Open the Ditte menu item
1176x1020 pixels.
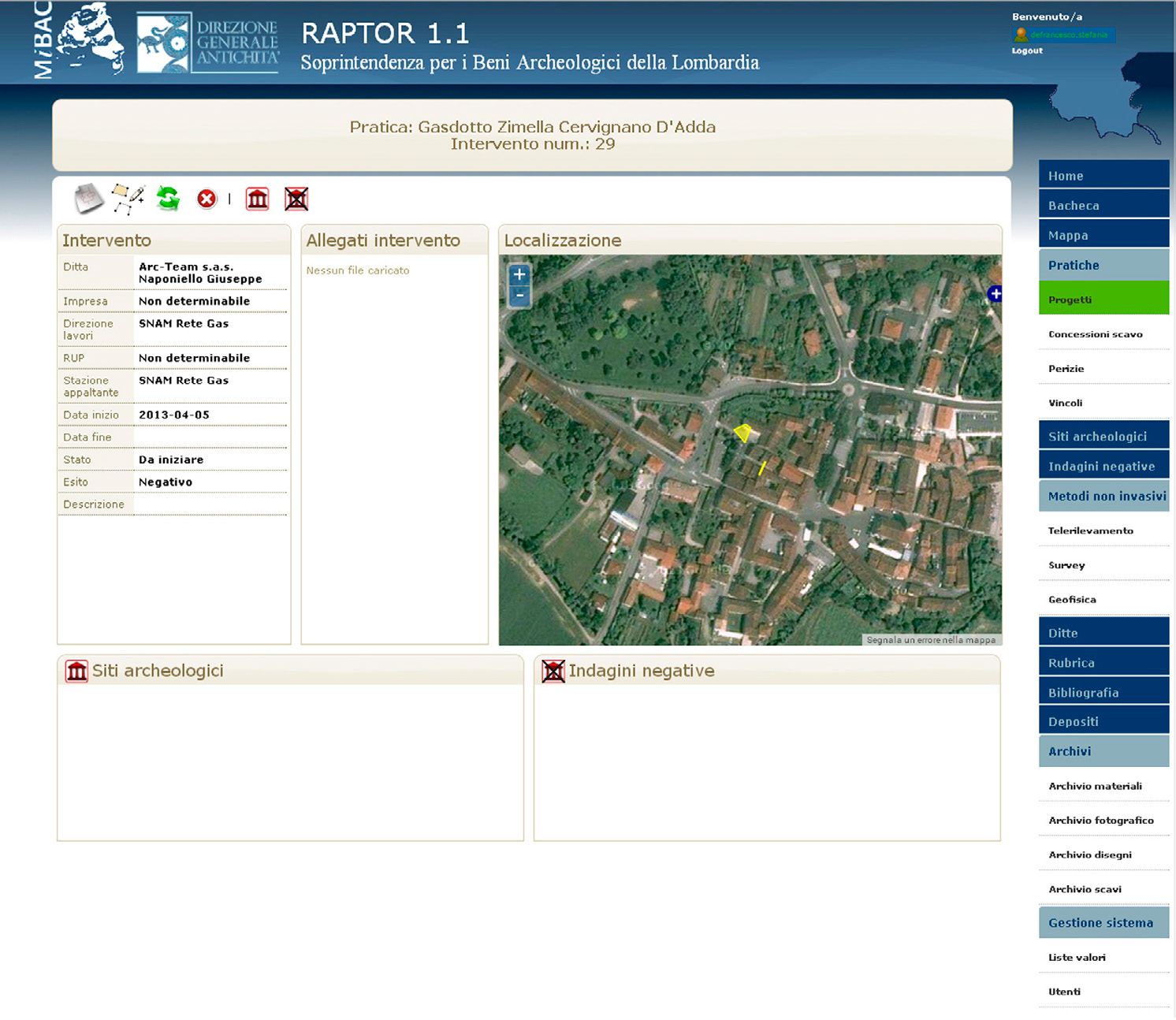click(x=1103, y=632)
